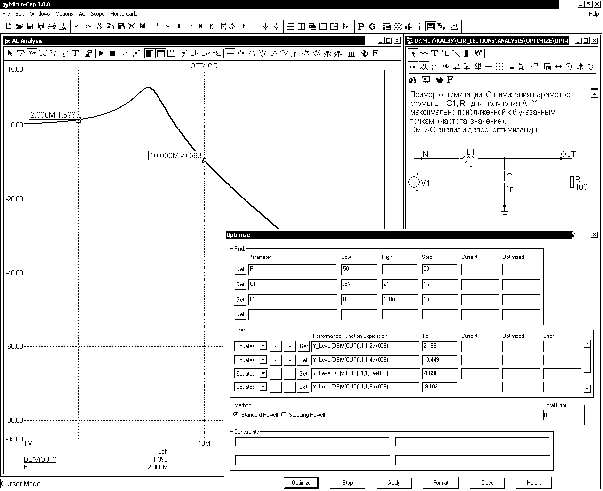The height and width of the screenshot is (491, 603).
Task: Select the Text T tool in AC Analysis toolbar
Action: (76, 53)
